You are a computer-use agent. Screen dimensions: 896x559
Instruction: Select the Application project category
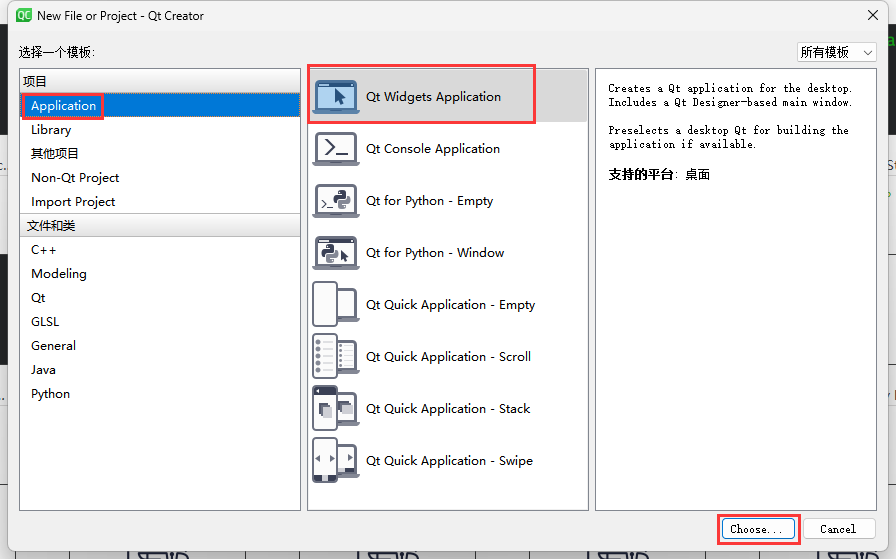[x=160, y=106]
